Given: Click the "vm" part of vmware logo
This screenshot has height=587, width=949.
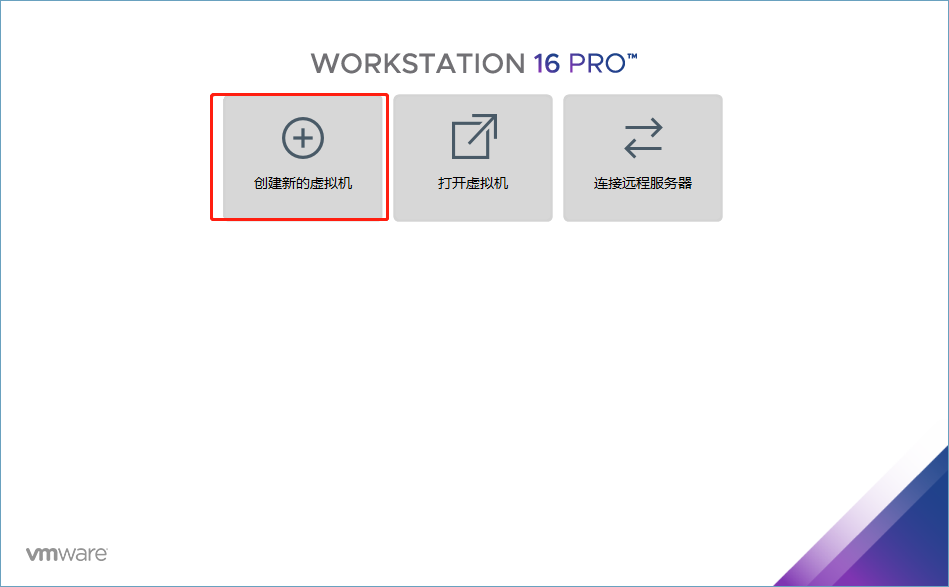Looking at the screenshot, I should [x=42, y=554].
